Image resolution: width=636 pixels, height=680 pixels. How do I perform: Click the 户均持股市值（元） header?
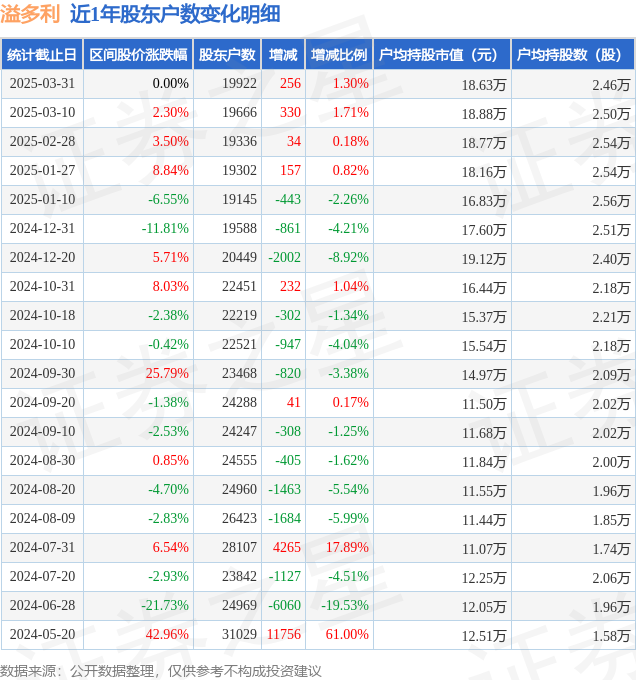click(442, 55)
